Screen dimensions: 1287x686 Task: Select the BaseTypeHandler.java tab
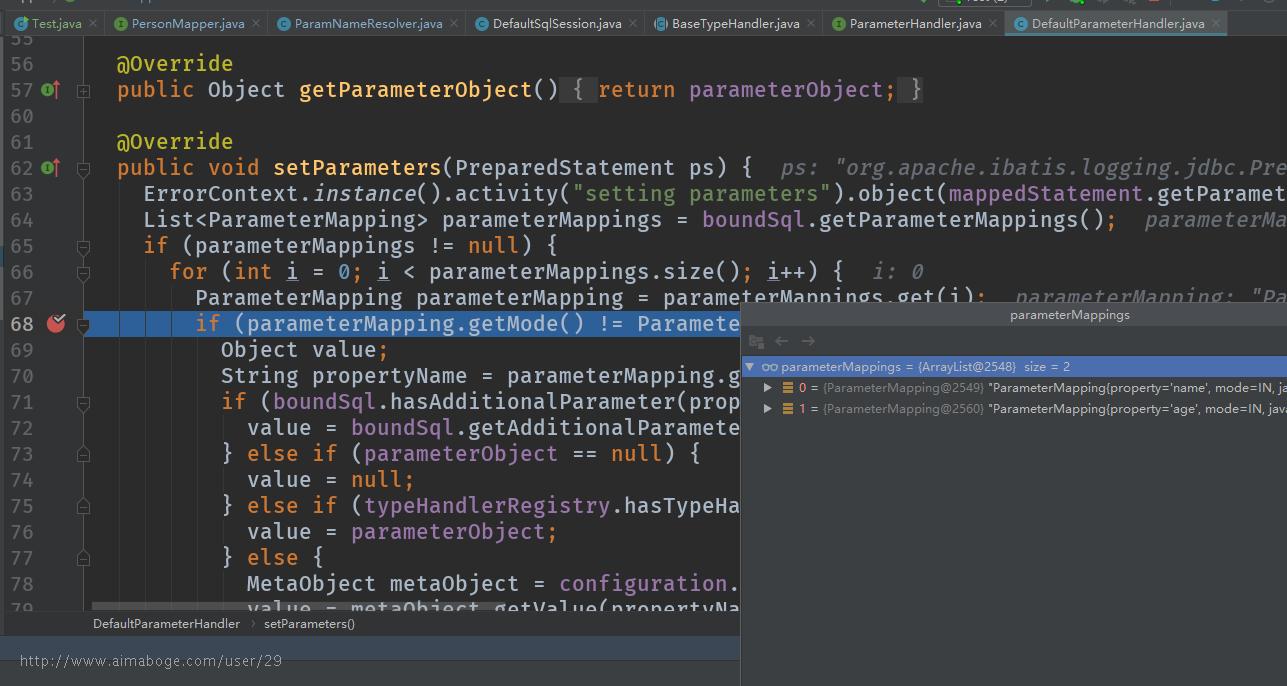[735, 23]
